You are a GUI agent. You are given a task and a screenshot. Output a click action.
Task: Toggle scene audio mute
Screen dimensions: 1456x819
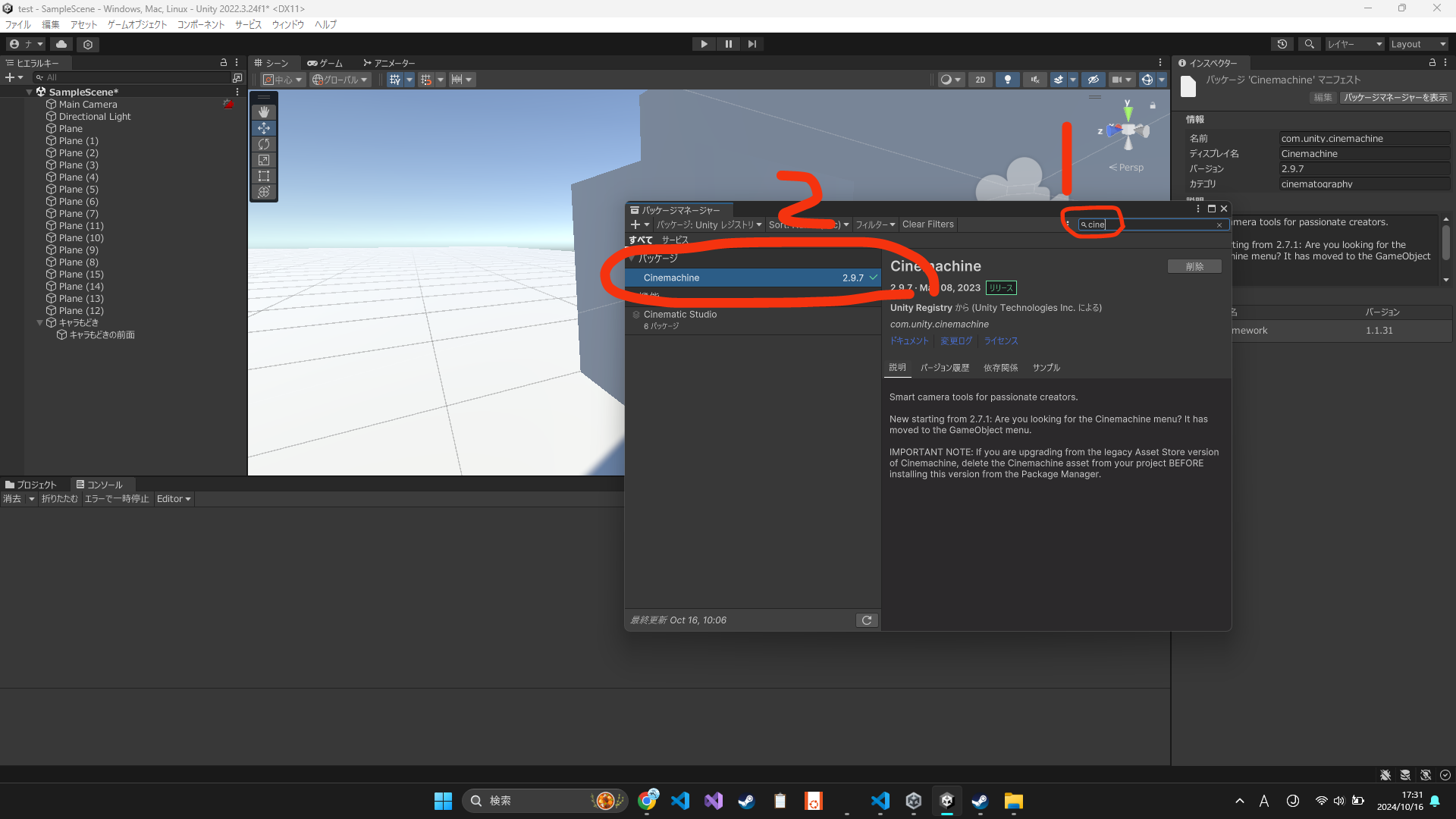[x=1034, y=80]
